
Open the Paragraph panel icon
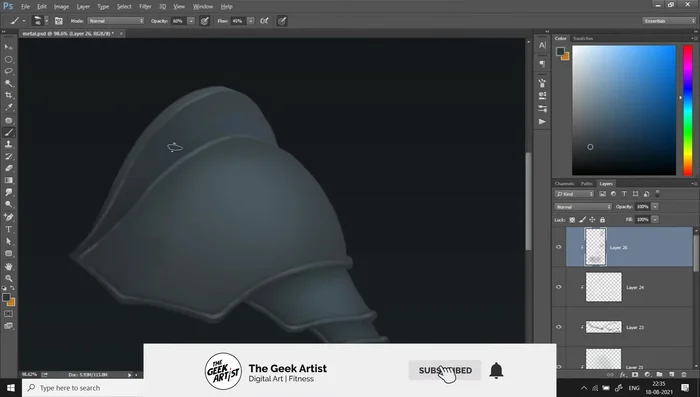(542, 63)
